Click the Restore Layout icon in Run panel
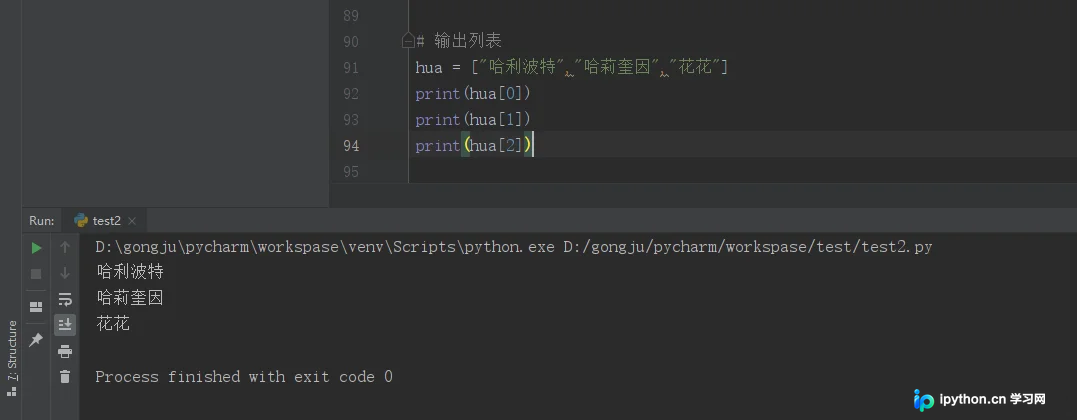Viewport: 1077px width, 420px height. point(36,307)
